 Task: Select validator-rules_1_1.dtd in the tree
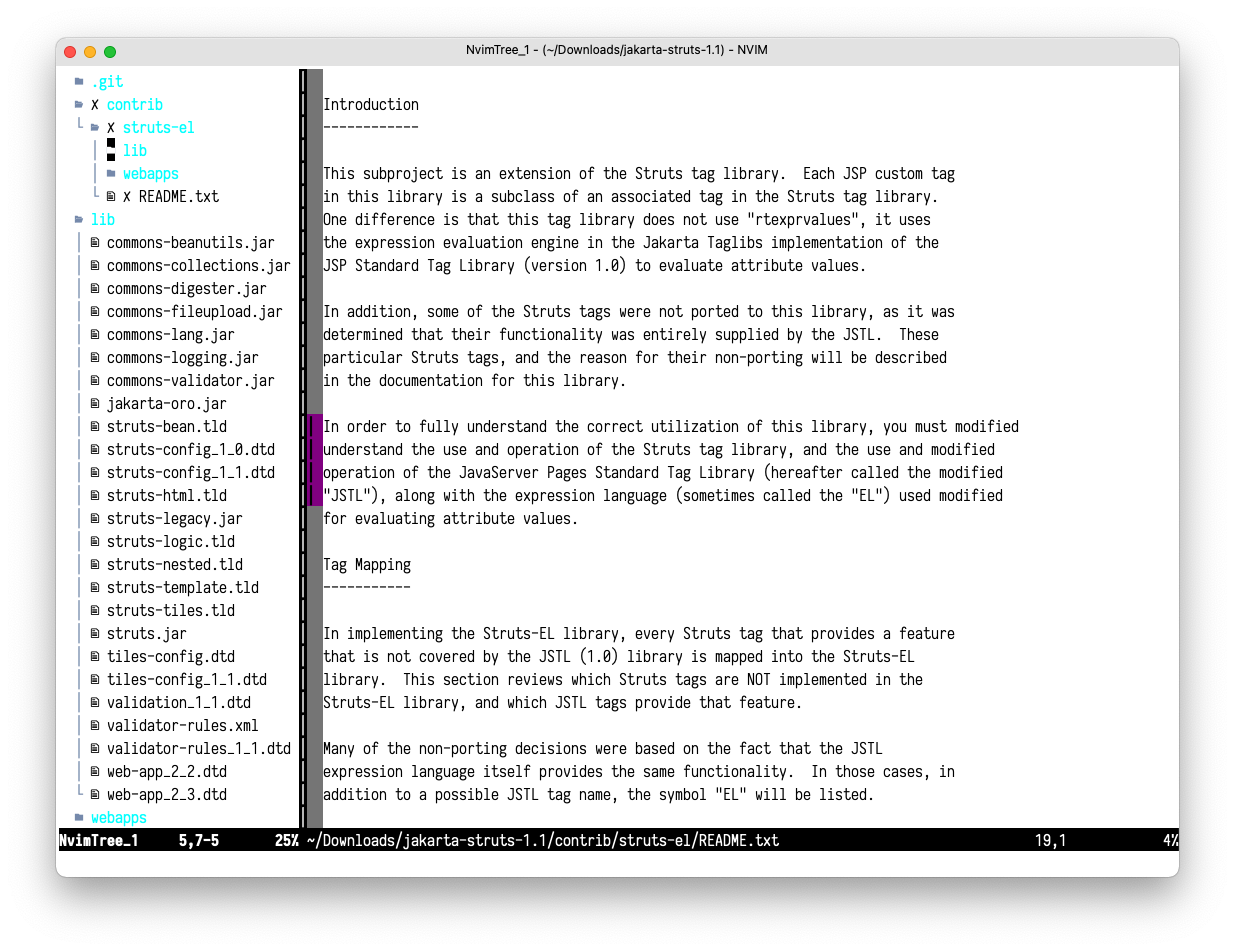click(199, 749)
